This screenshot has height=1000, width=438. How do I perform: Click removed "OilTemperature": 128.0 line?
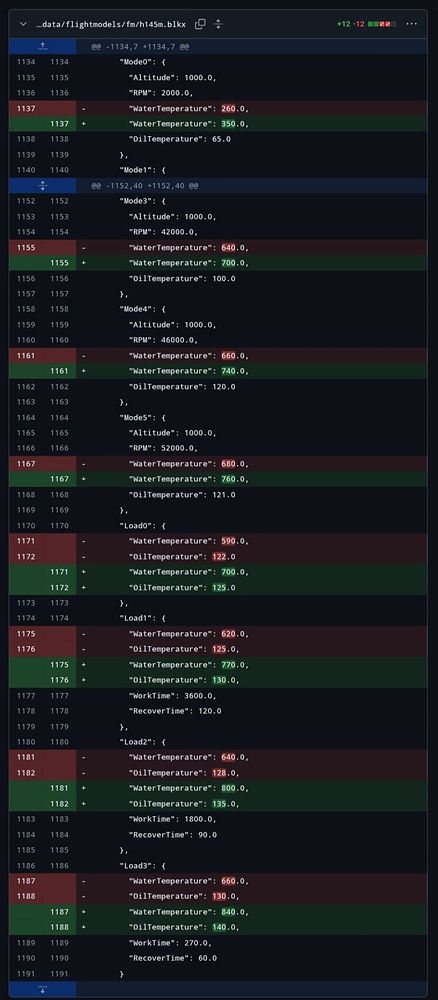coord(184,773)
